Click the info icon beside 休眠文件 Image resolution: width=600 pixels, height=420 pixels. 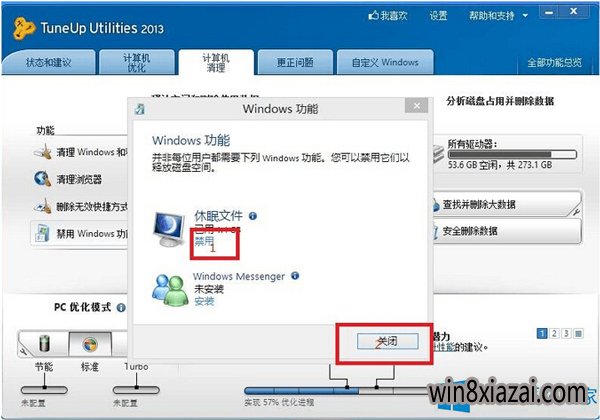click(253, 216)
